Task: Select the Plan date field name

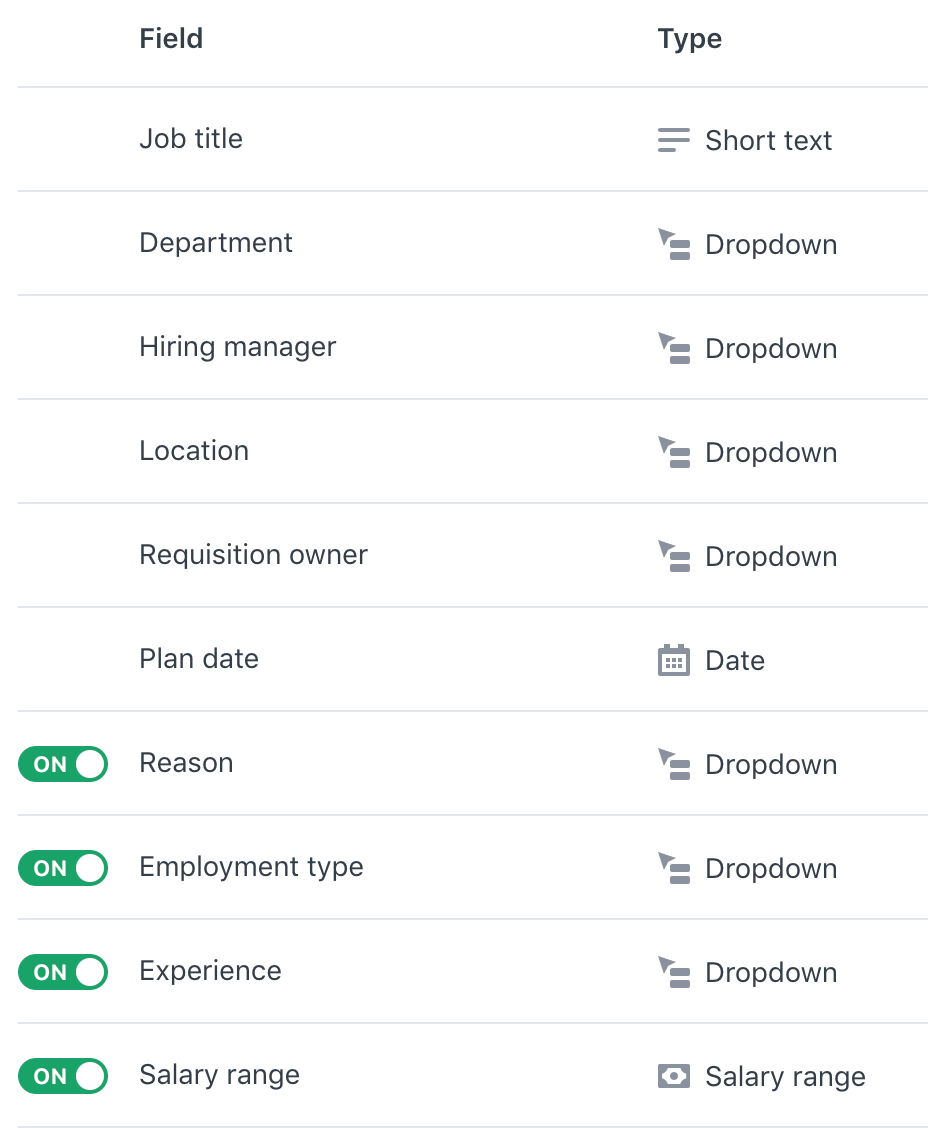Action: pyautogui.click(x=199, y=659)
